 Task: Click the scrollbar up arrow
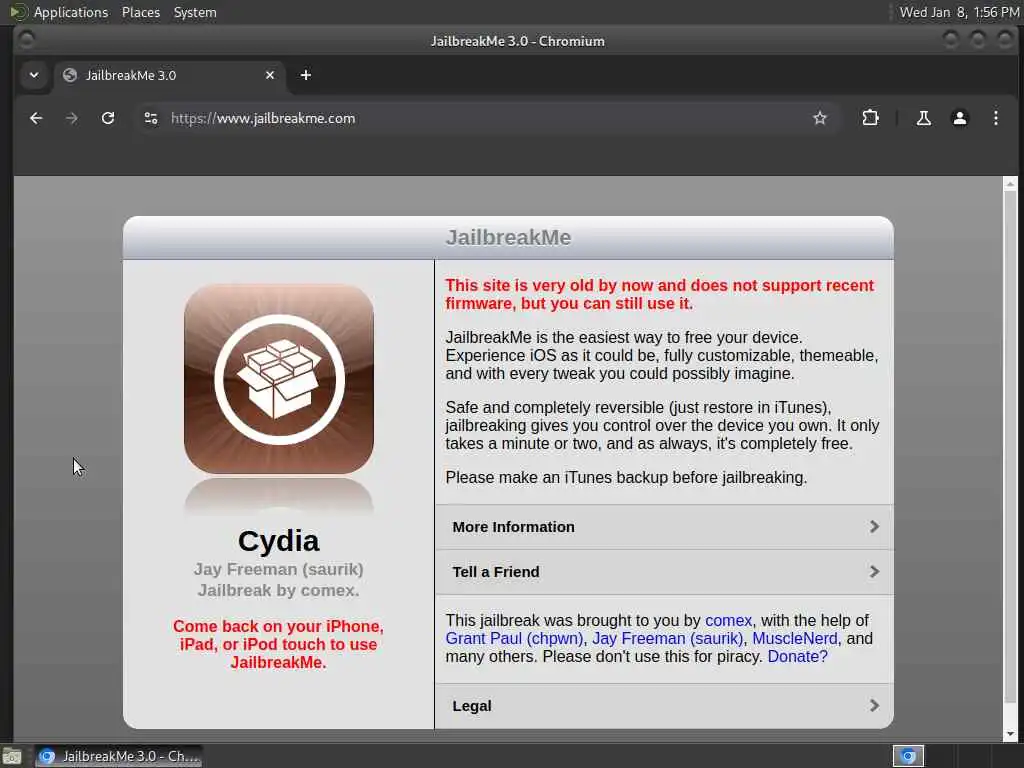(x=1010, y=184)
